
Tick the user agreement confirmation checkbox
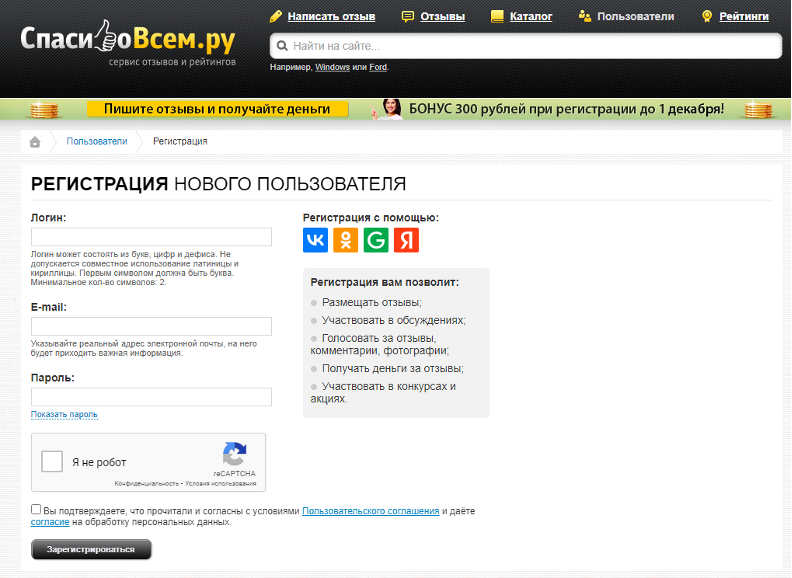pos(36,509)
